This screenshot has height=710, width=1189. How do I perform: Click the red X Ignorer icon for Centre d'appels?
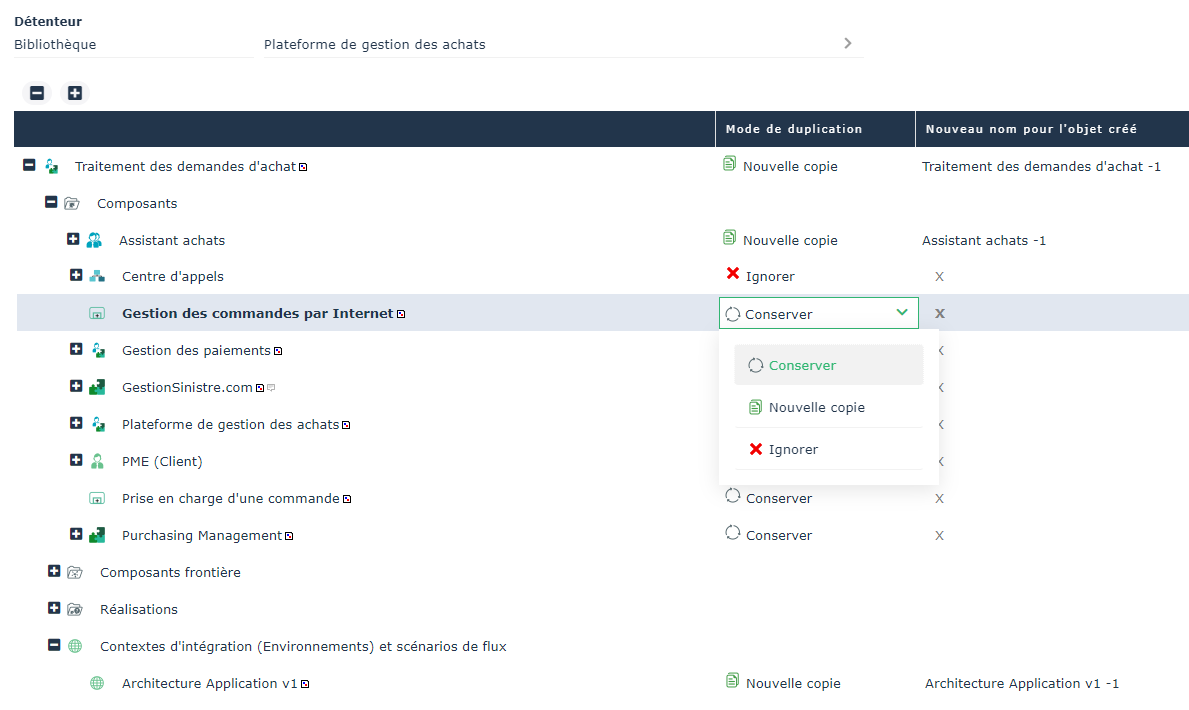coord(733,274)
